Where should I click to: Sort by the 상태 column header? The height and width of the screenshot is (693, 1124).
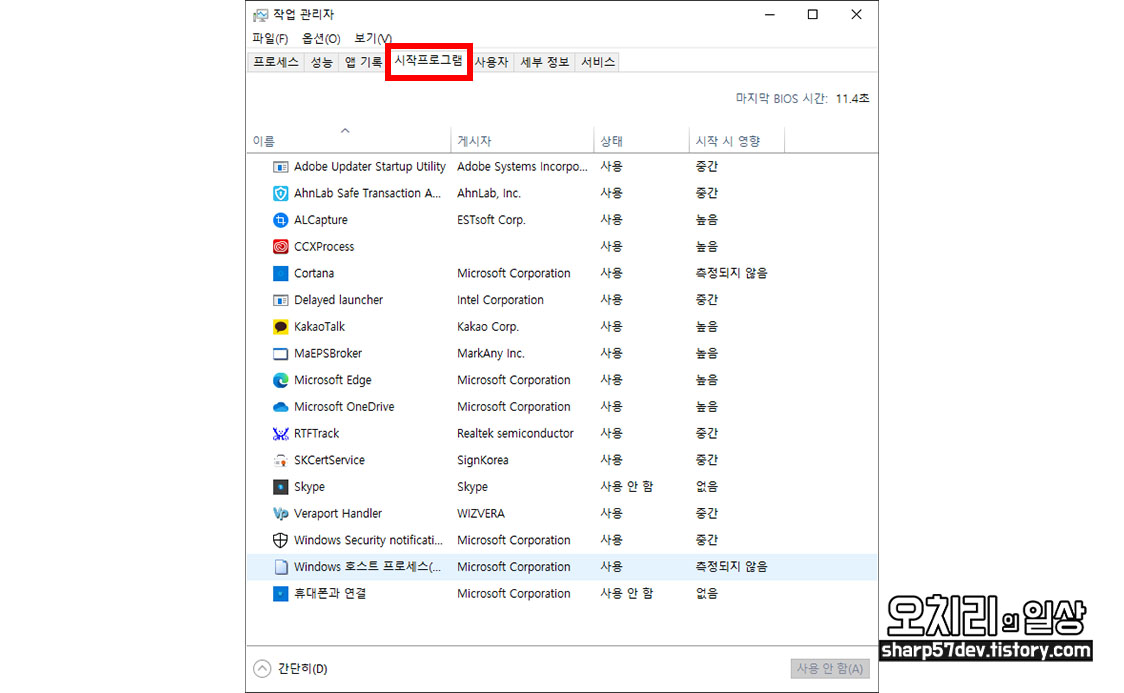[642, 140]
